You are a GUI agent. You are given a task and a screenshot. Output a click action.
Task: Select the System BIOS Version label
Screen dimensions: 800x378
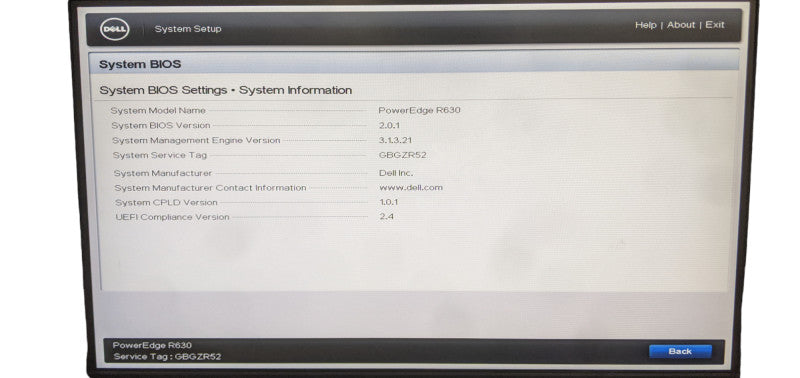click(161, 125)
